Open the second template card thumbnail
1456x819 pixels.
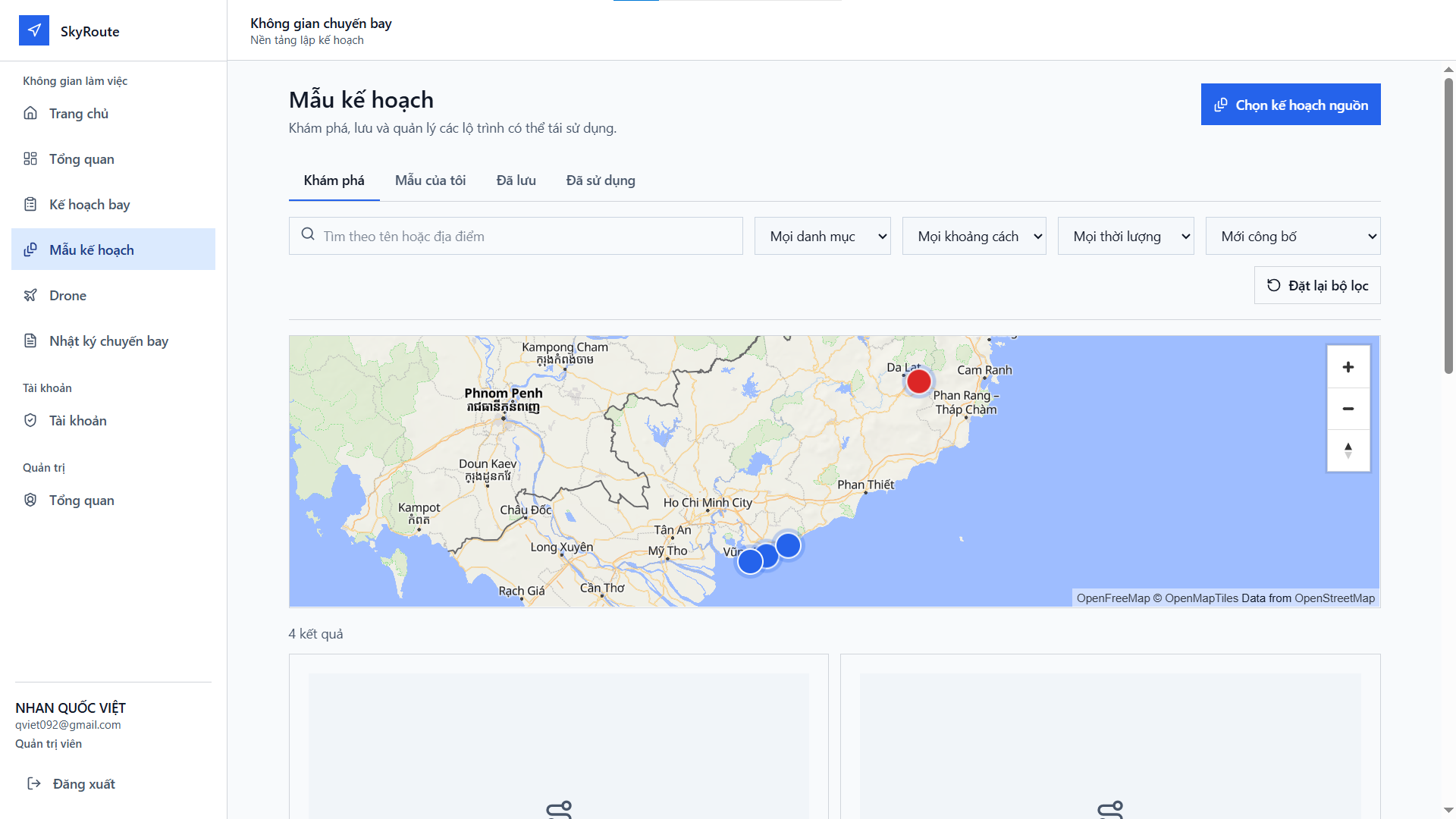pos(1110,746)
